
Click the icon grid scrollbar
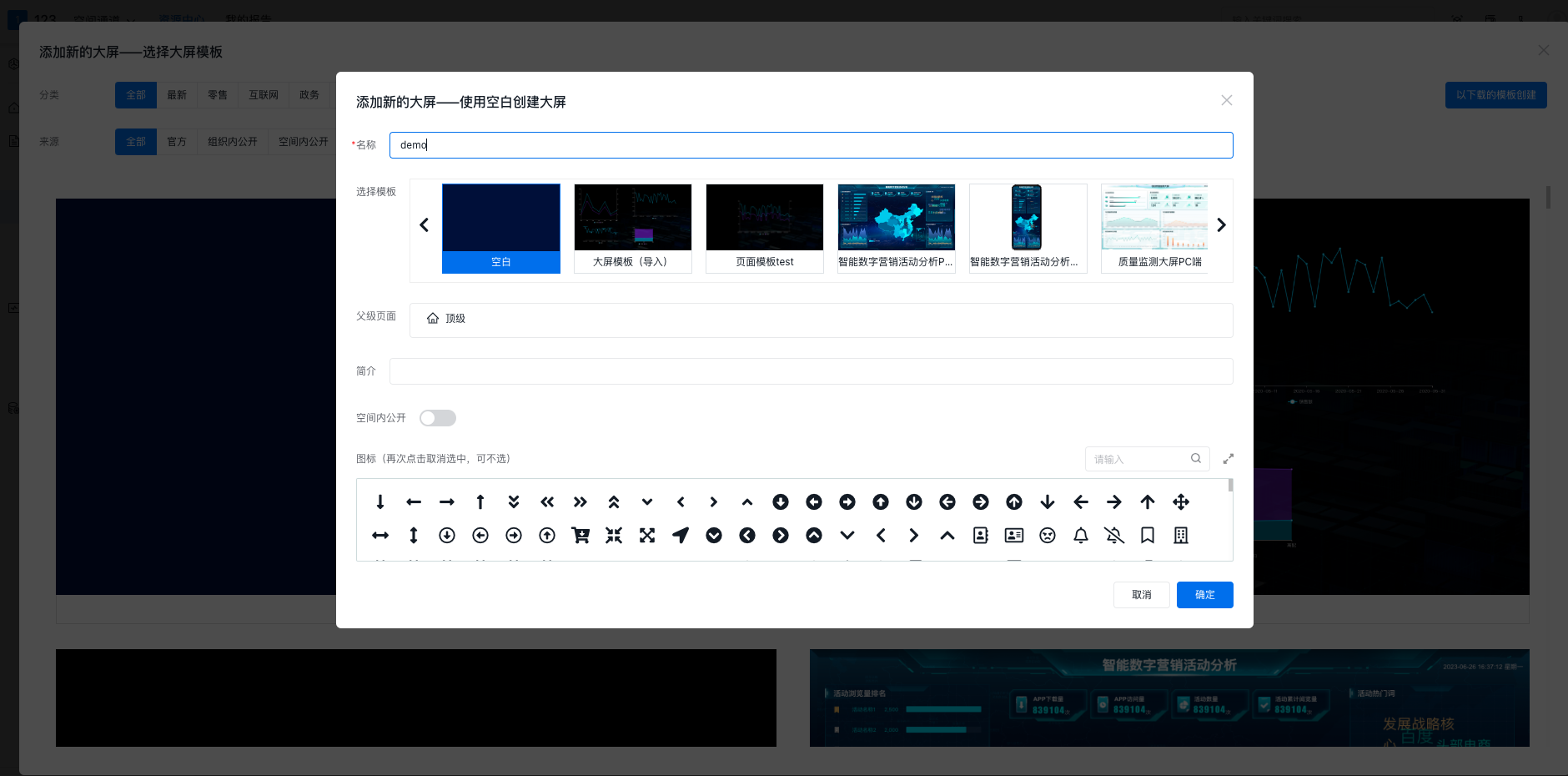[x=1230, y=486]
